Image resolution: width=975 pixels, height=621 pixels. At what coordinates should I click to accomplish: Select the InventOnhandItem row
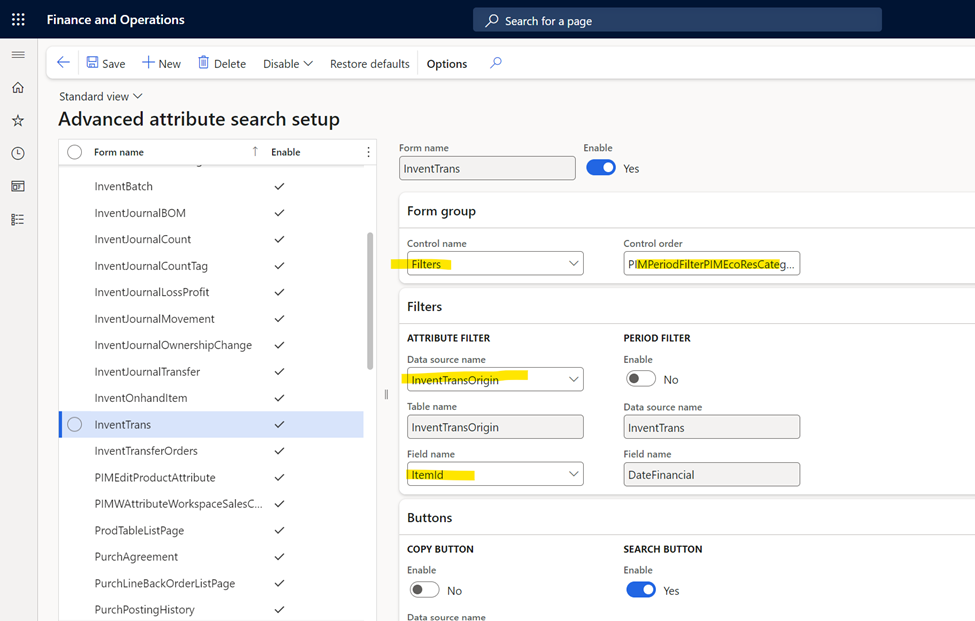tap(211, 398)
